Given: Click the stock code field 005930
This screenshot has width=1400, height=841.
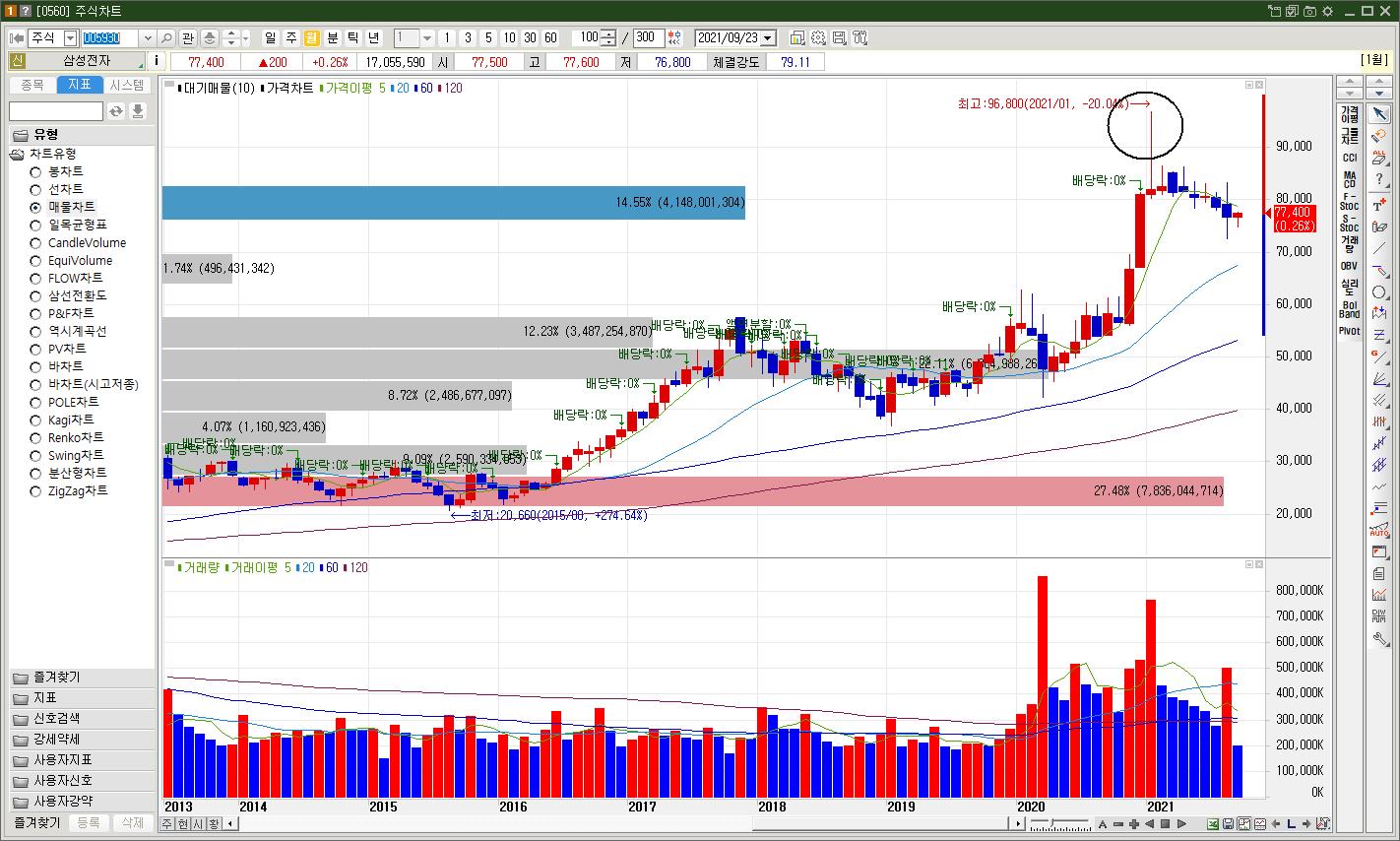Looking at the screenshot, I should pos(110,38).
